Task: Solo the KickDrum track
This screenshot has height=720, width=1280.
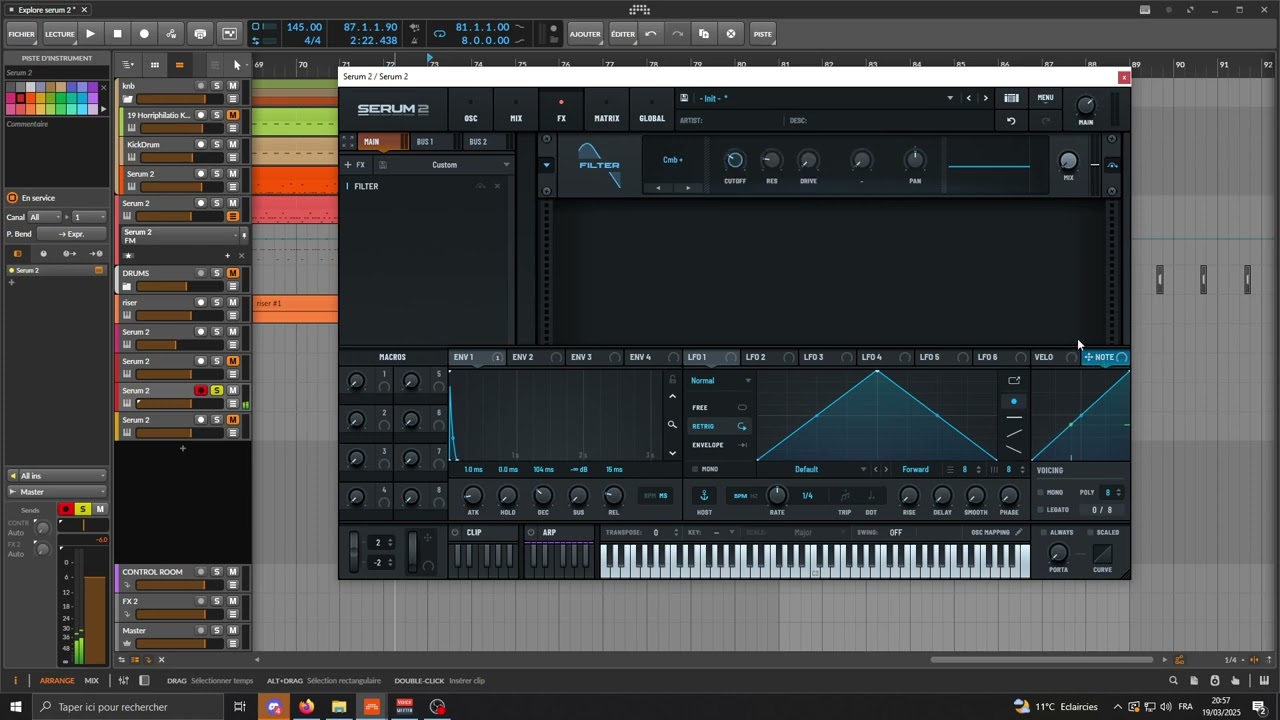Action: pyautogui.click(x=216, y=144)
